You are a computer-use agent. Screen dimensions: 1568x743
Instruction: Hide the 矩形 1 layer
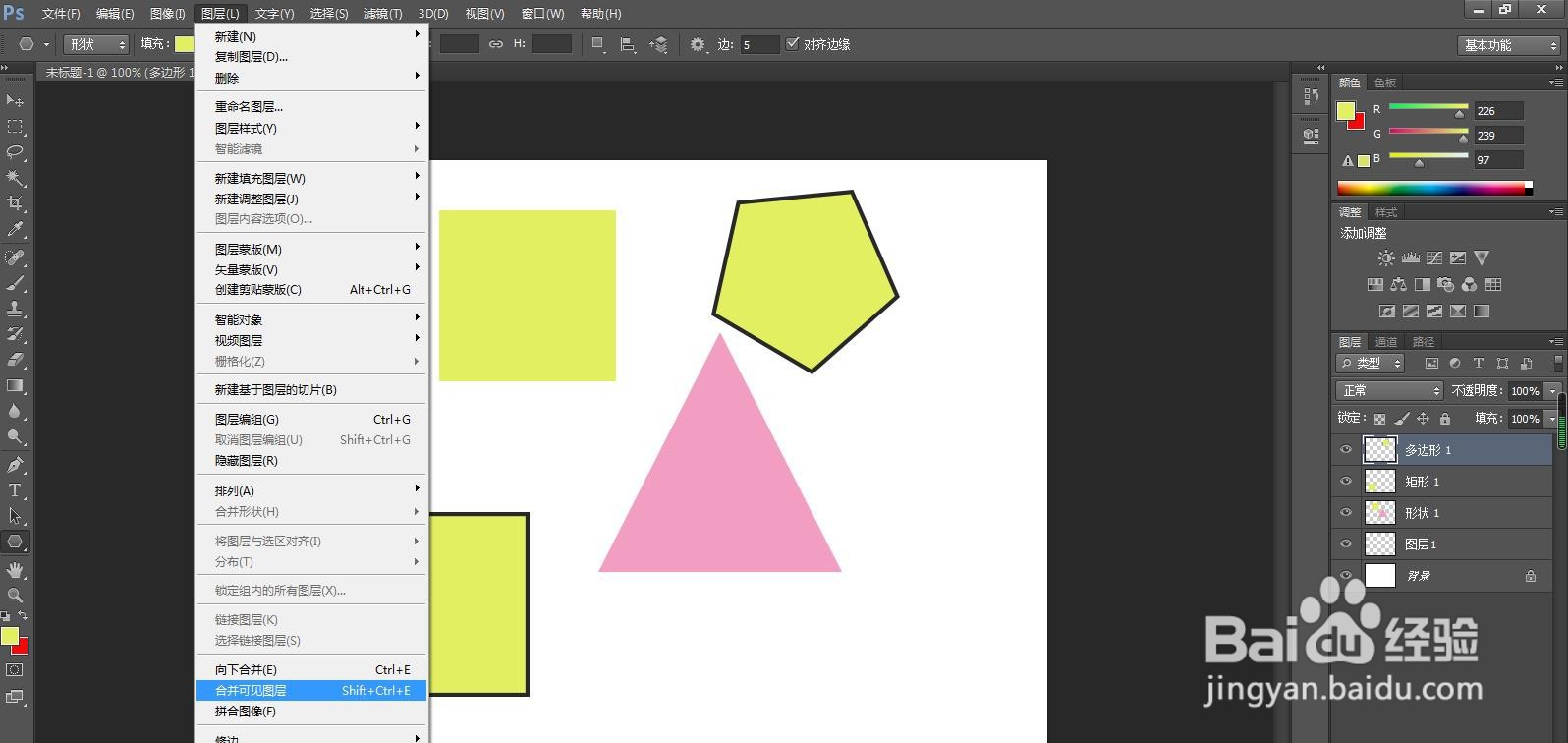[x=1346, y=482]
